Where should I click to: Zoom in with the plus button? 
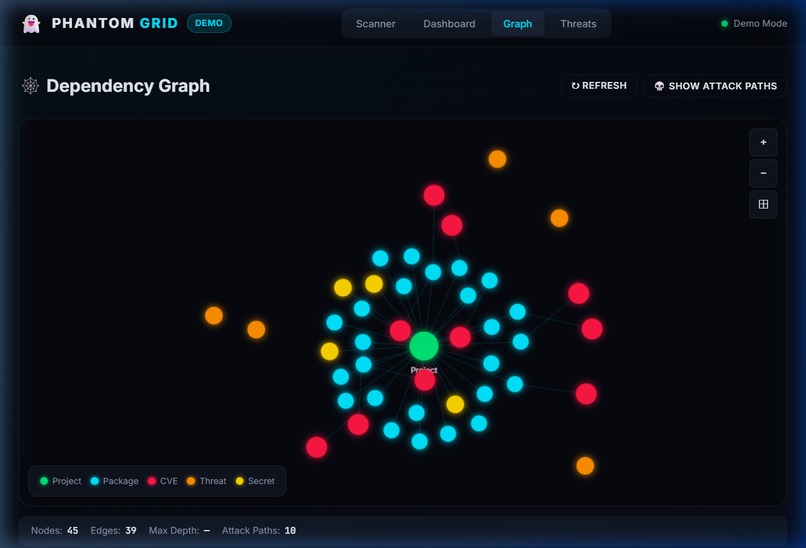tap(763, 142)
